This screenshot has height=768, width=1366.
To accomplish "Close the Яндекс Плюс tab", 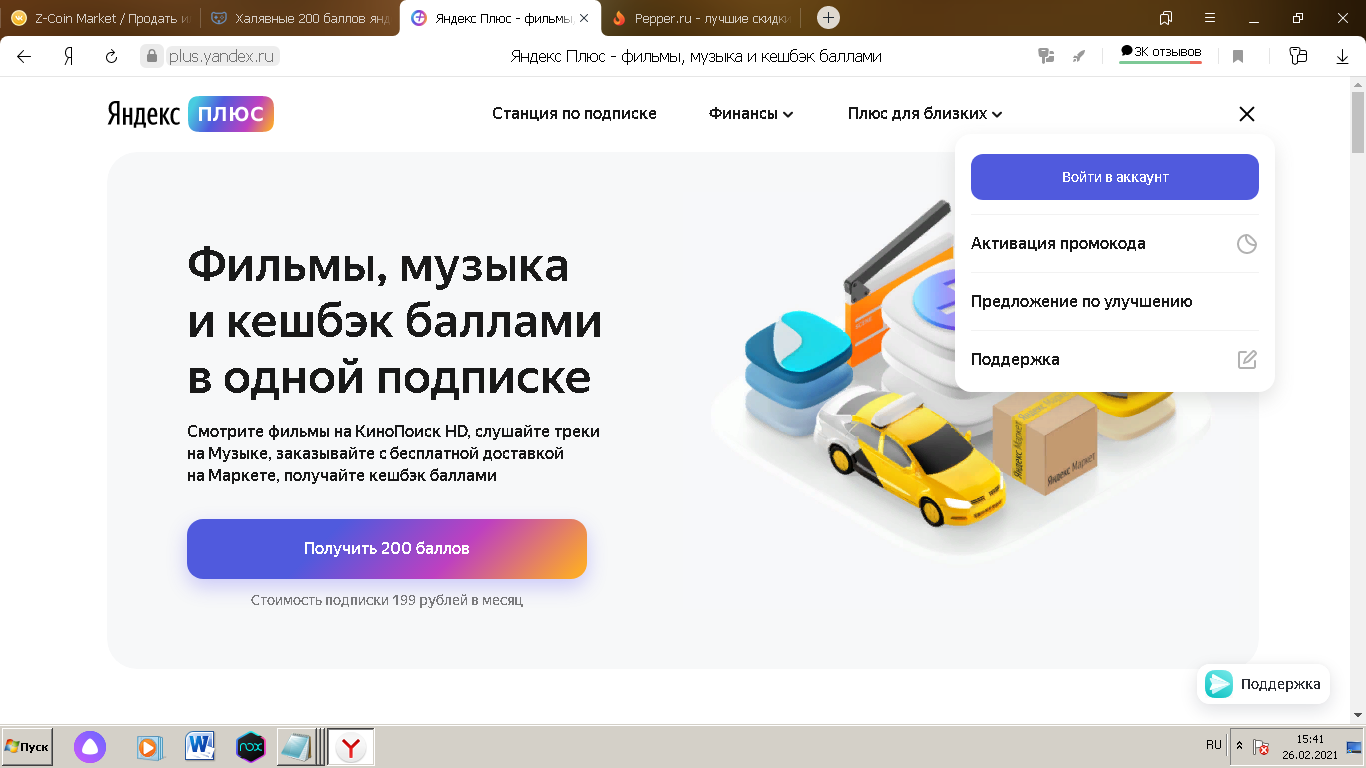I will (584, 18).
